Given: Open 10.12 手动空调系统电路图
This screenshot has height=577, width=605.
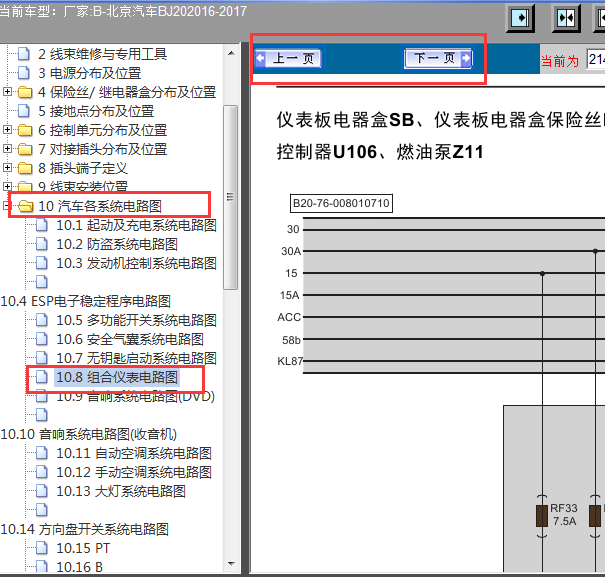Looking at the screenshot, I should [134, 472].
